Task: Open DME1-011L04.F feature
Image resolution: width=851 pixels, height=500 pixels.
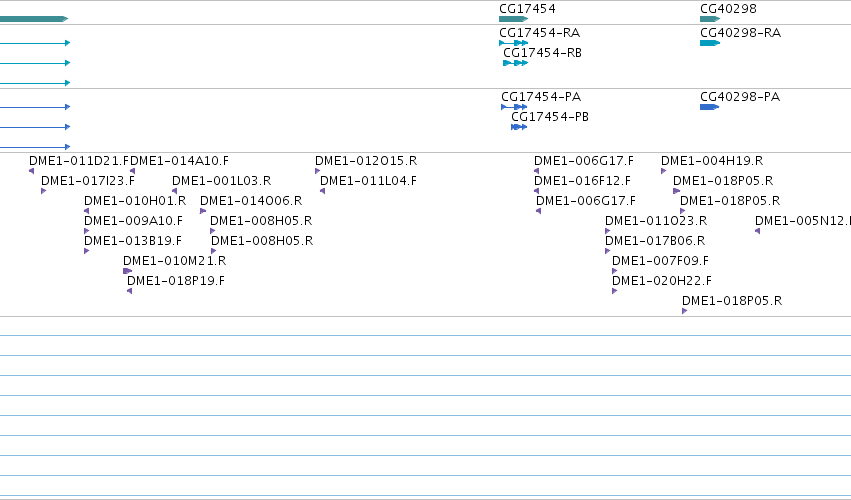Action: 369,181
